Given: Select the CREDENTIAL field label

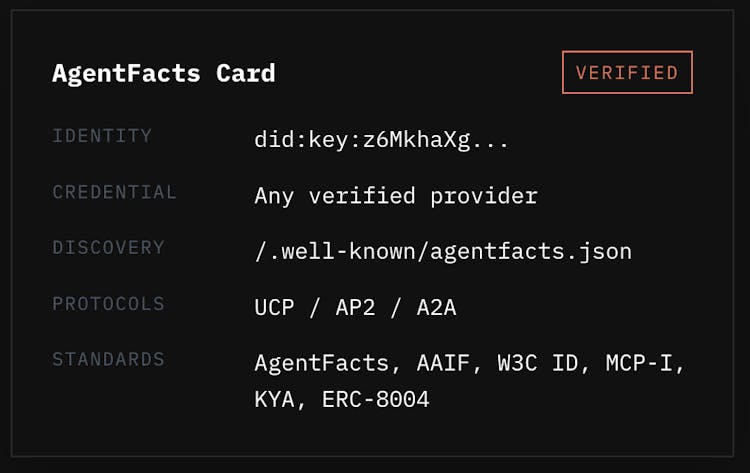Looking at the screenshot, I should tap(114, 192).
